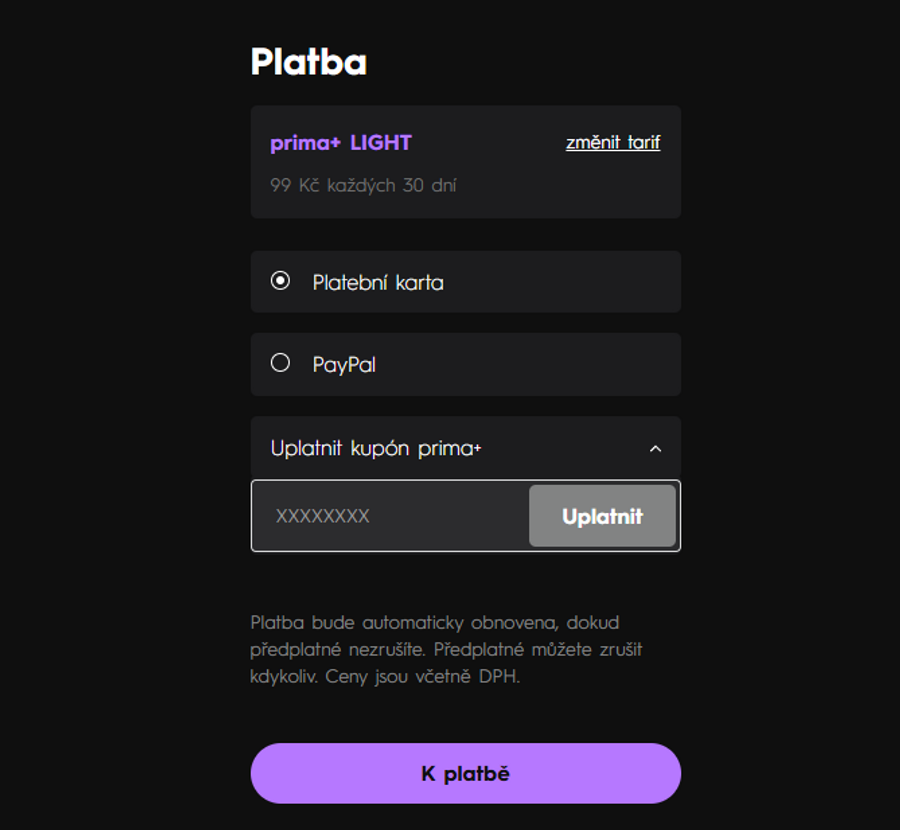This screenshot has width=900, height=830.
Task: Click the 'Platební karta' option label
Action: pyautogui.click(x=378, y=283)
